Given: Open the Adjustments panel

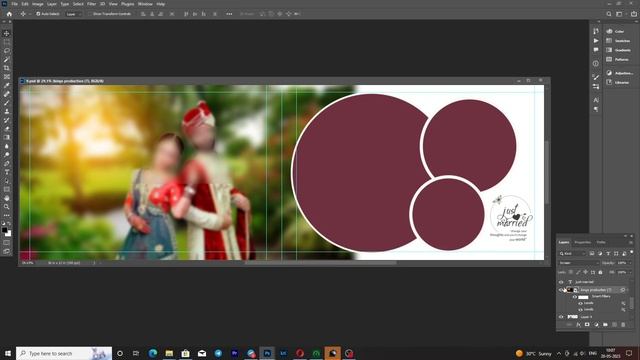Looking at the screenshot, I should tap(619, 73).
